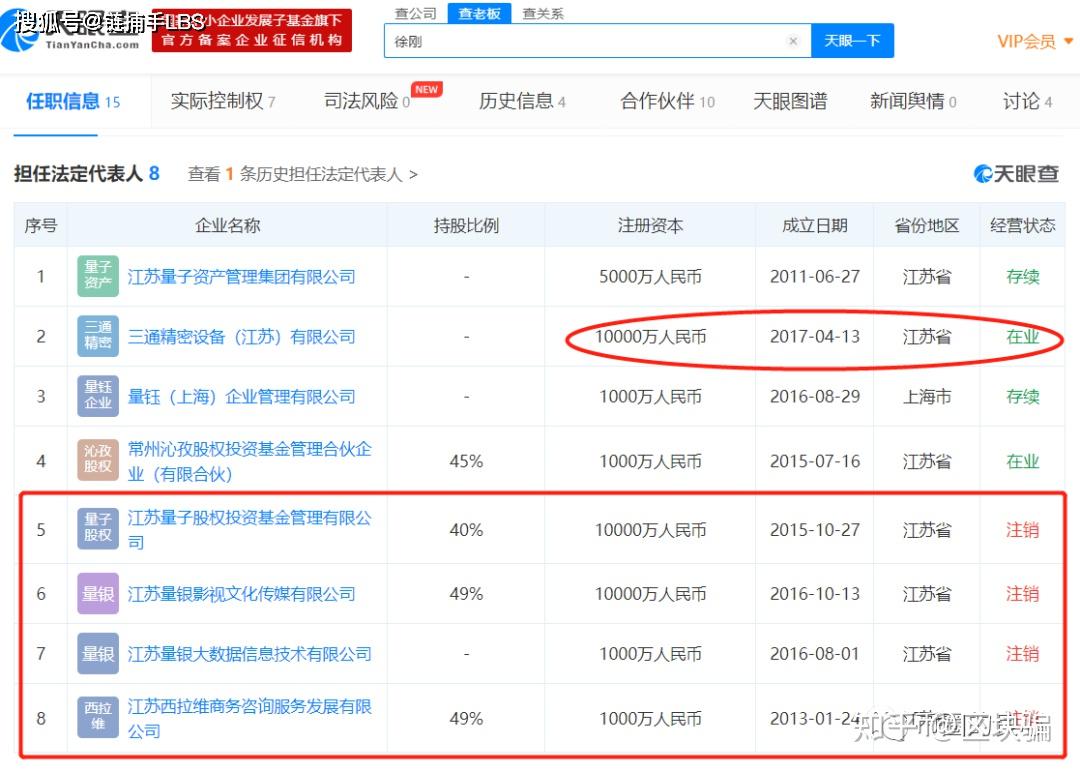Open the 三通精密 company logo icon

pyautogui.click(x=98, y=336)
